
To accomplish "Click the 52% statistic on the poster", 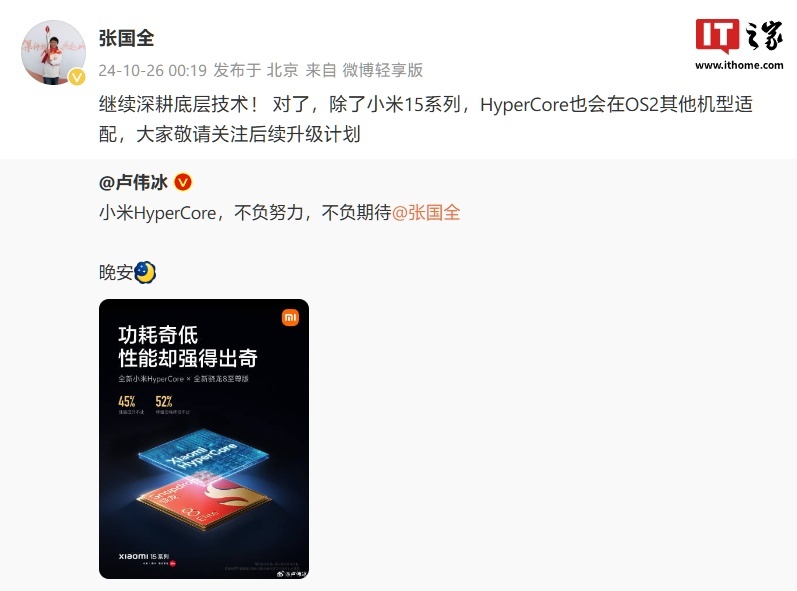I will (164, 401).
